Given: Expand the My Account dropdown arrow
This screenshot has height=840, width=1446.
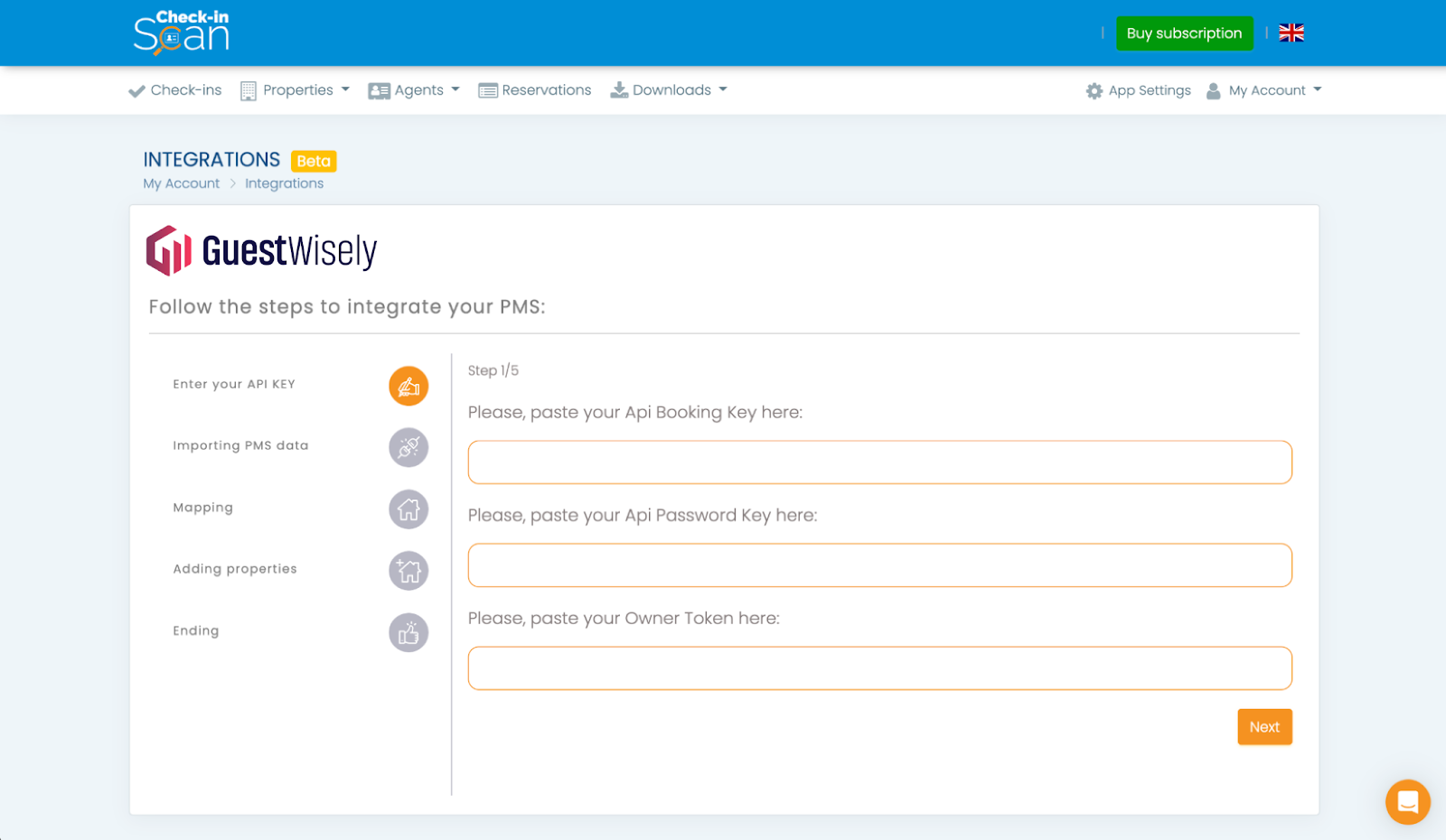Looking at the screenshot, I should pos(1318,89).
